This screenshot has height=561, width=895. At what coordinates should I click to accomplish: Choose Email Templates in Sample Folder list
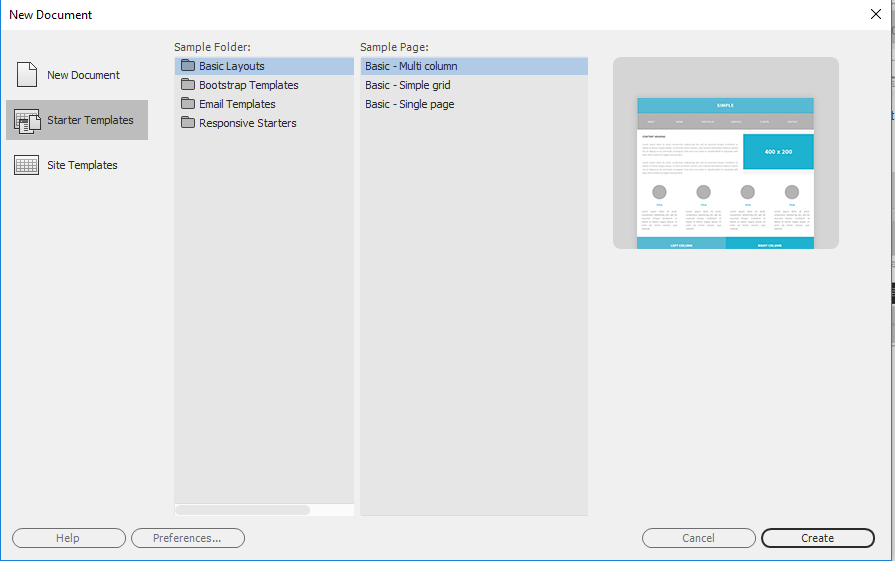237,104
